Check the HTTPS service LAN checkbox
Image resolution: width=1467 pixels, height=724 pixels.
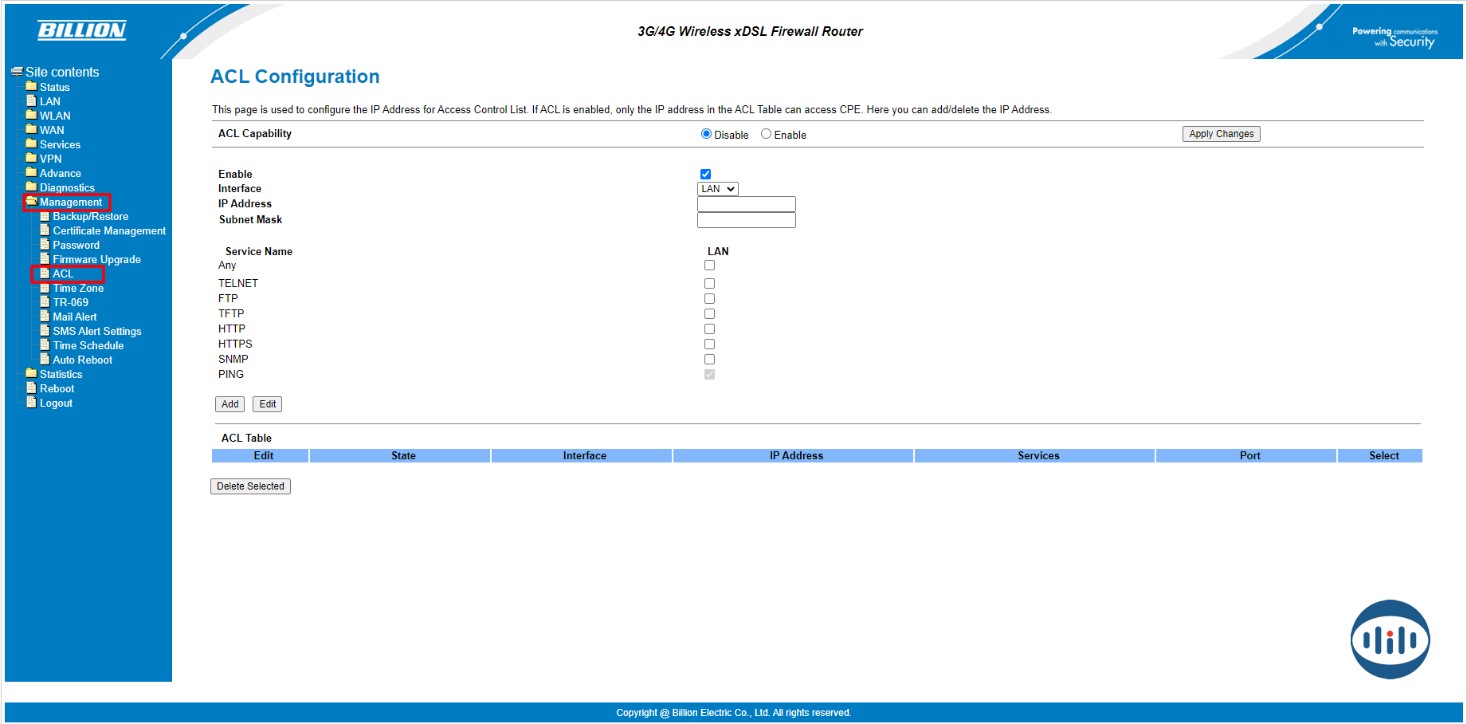(709, 344)
